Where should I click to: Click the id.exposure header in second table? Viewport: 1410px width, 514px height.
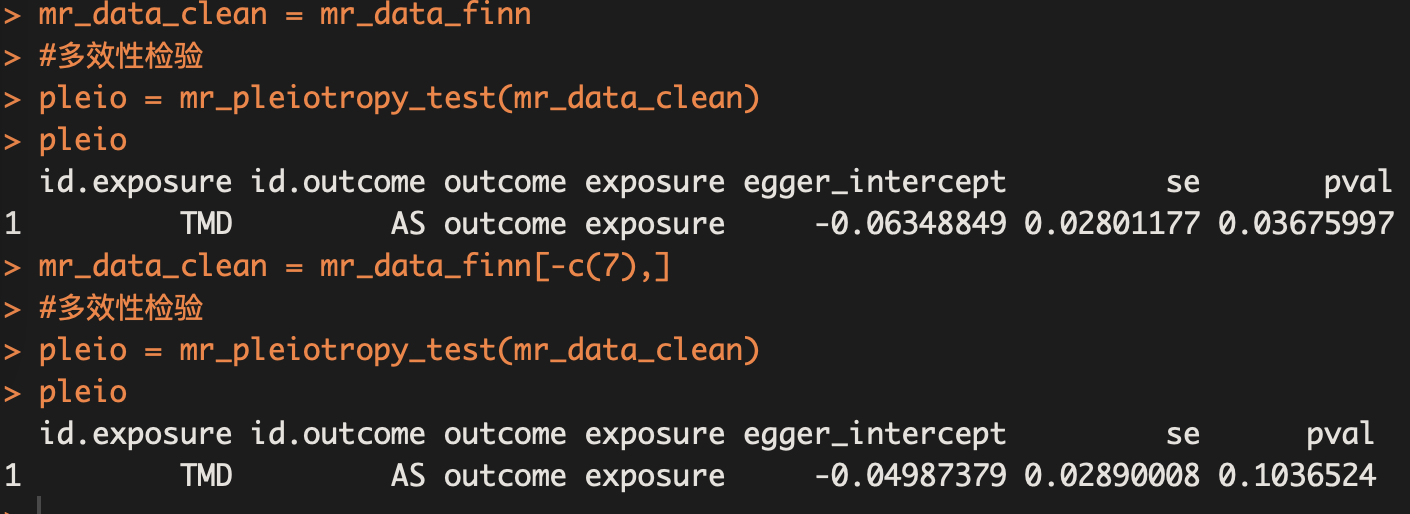(x=135, y=434)
